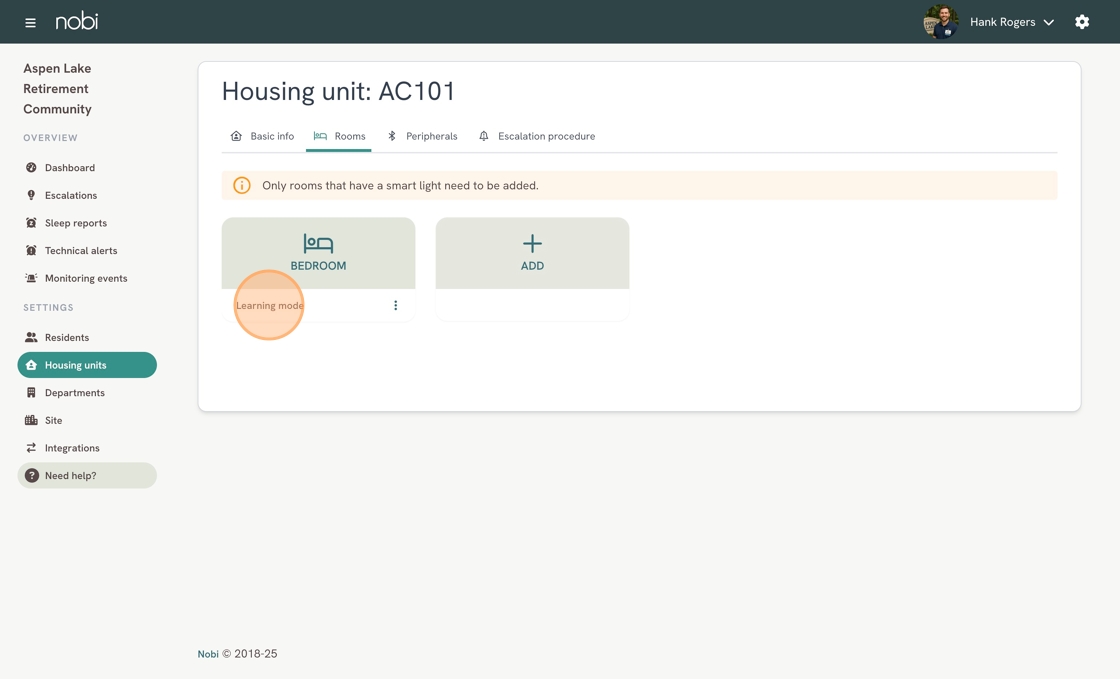Switch to the Basic info tab
This screenshot has width=1120, height=679.
coord(263,136)
